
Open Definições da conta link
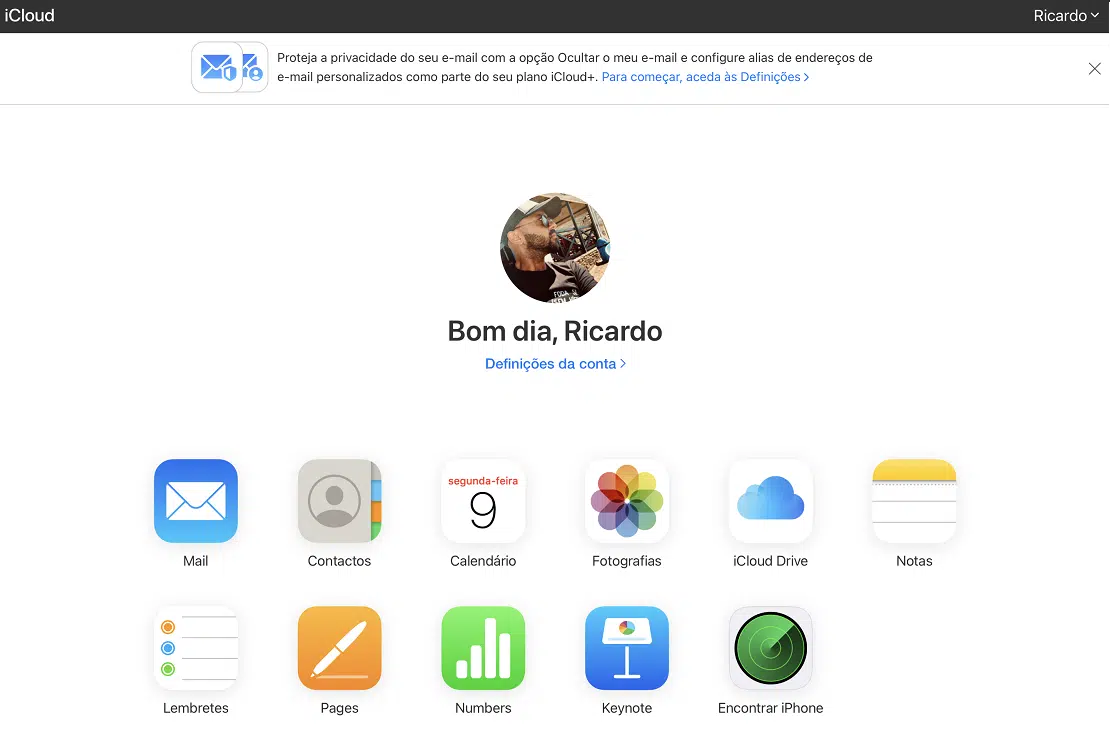555,363
